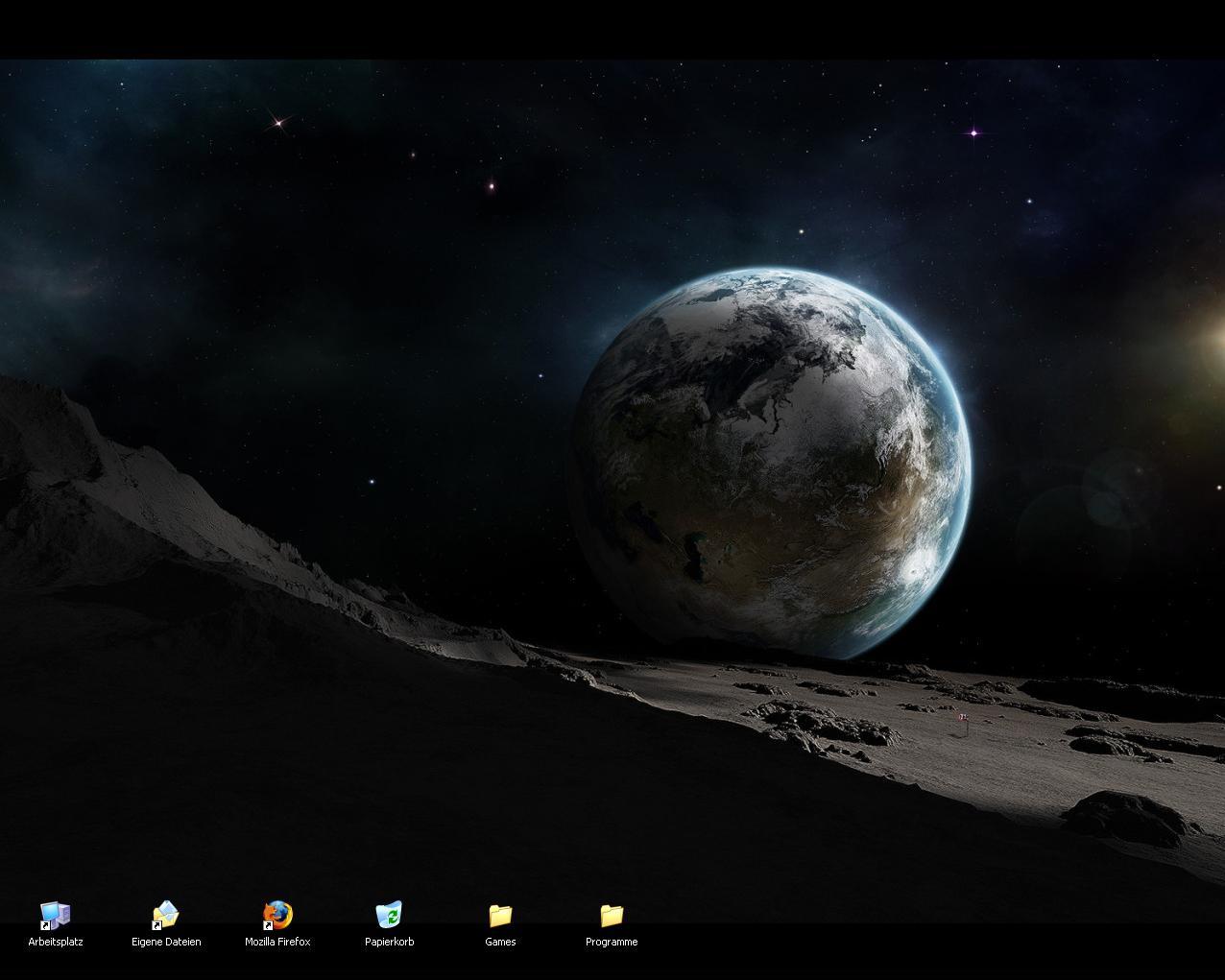Click the reddish star in the upper left sky

(278, 122)
